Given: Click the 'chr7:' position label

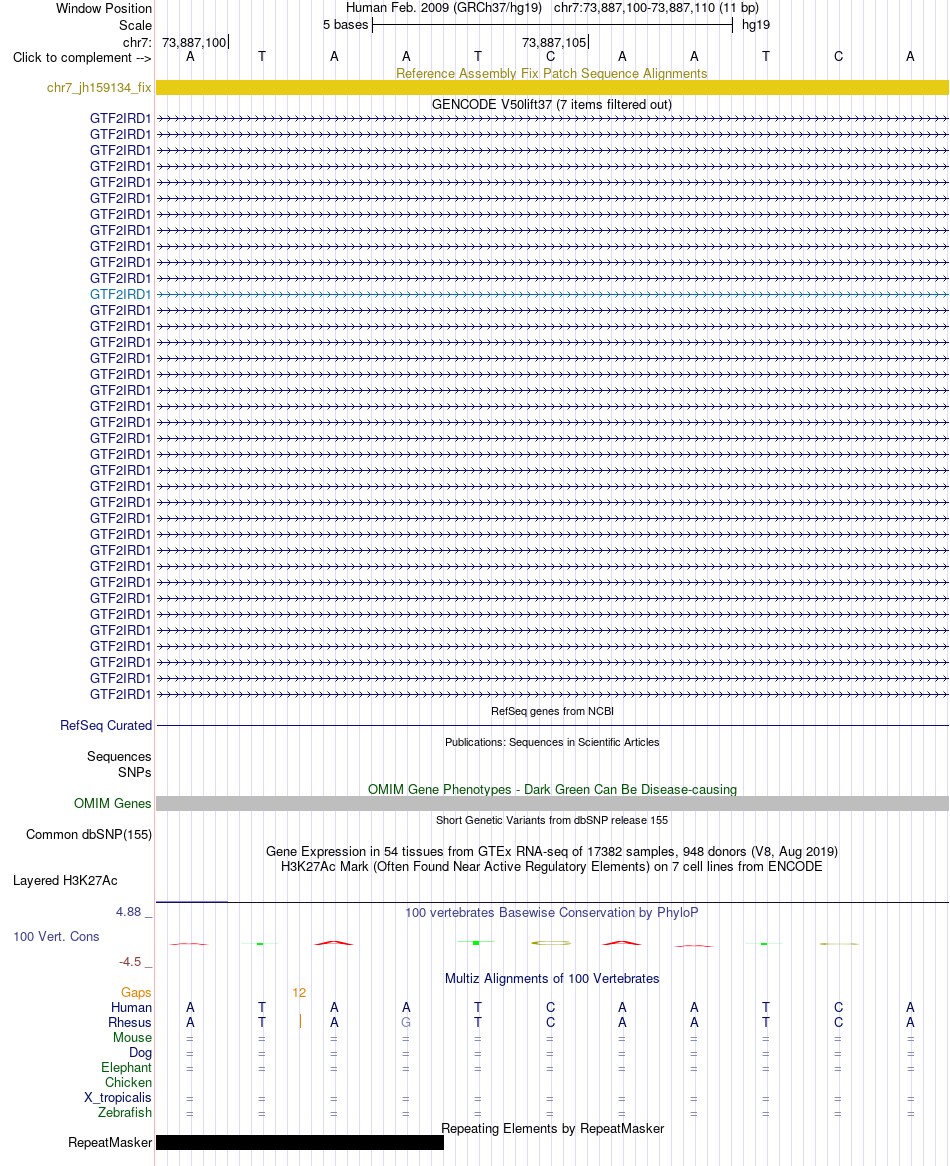Looking at the screenshot, I should (138, 42).
